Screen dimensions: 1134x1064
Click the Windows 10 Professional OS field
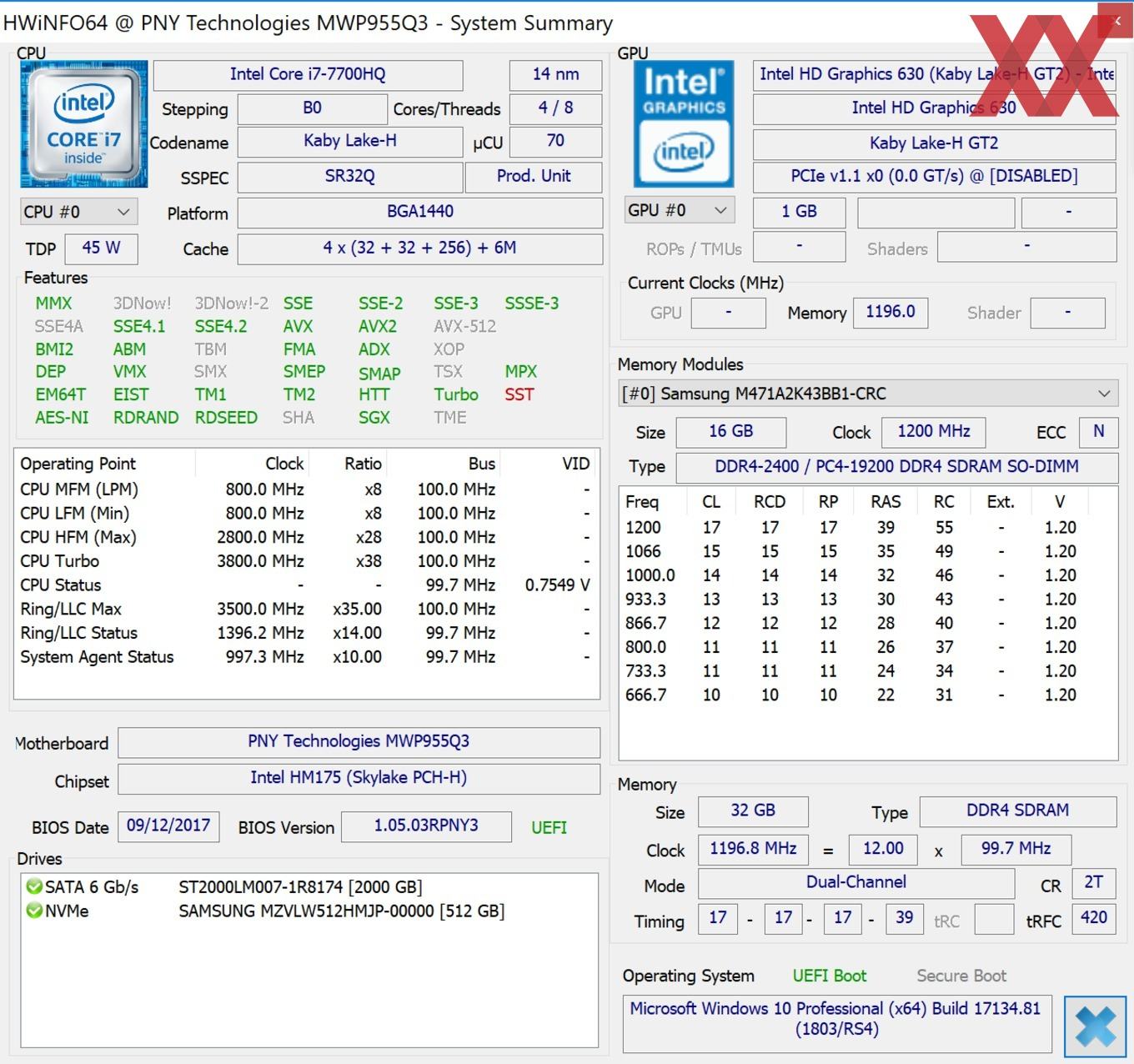coord(837,1023)
